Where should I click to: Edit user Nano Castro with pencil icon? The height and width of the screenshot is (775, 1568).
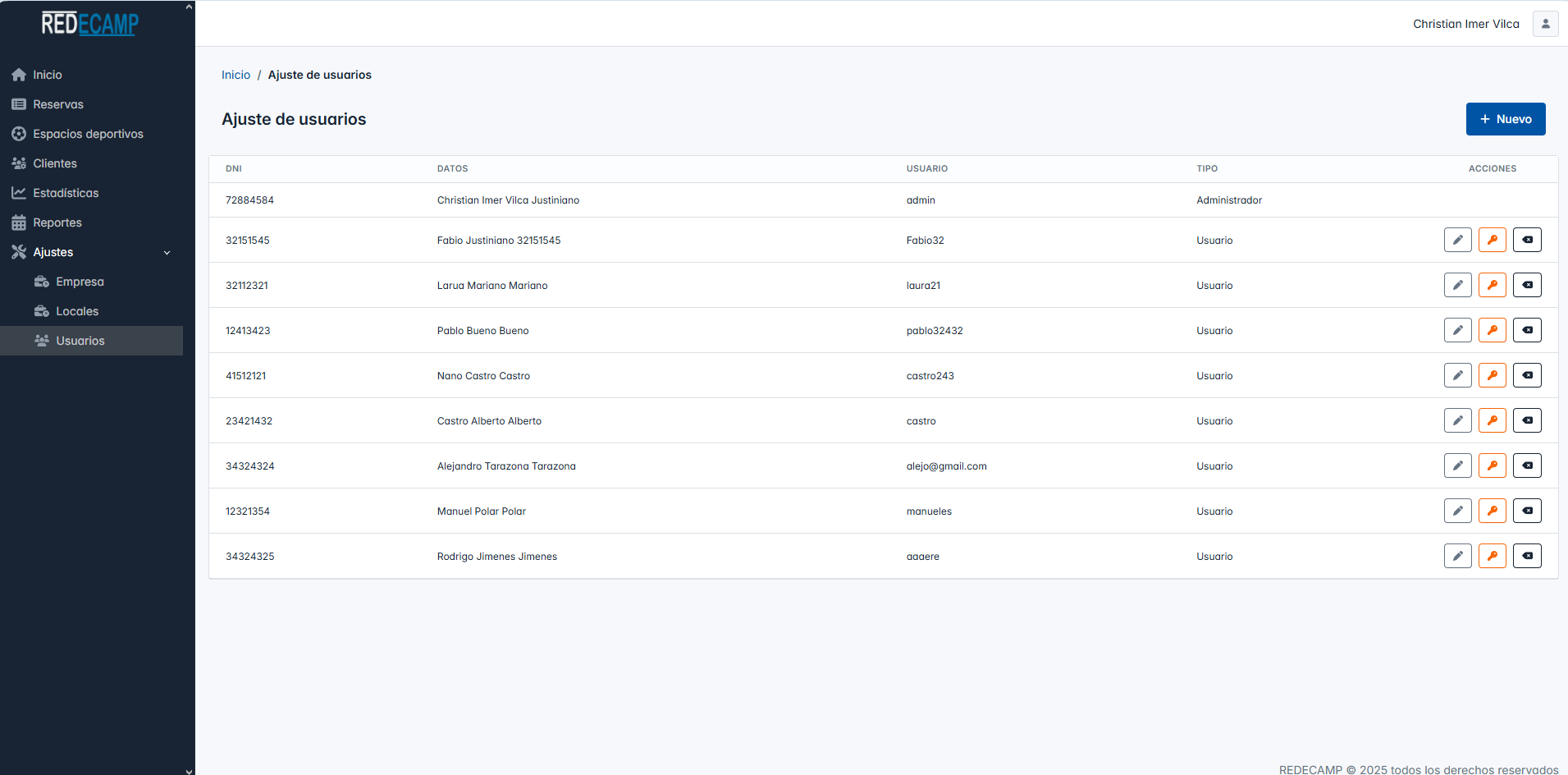[x=1457, y=375]
